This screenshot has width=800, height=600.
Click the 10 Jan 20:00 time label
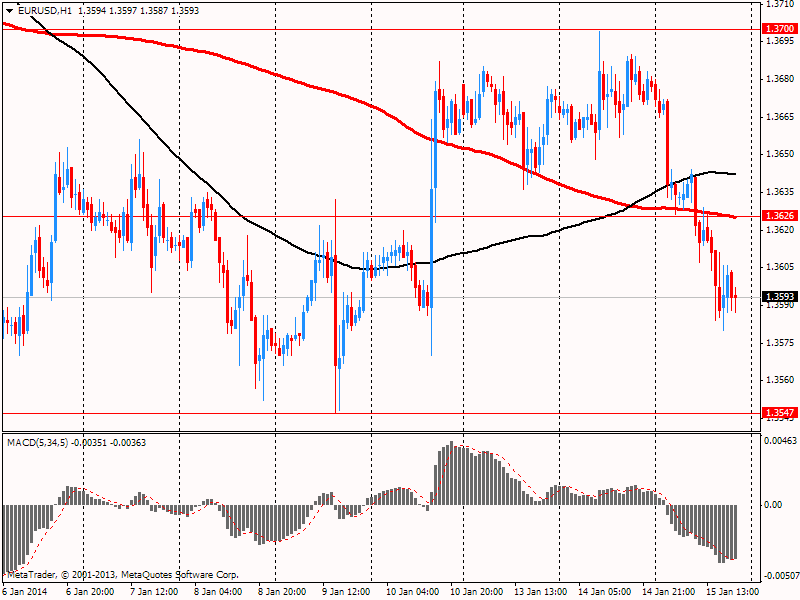pos(477,591)
